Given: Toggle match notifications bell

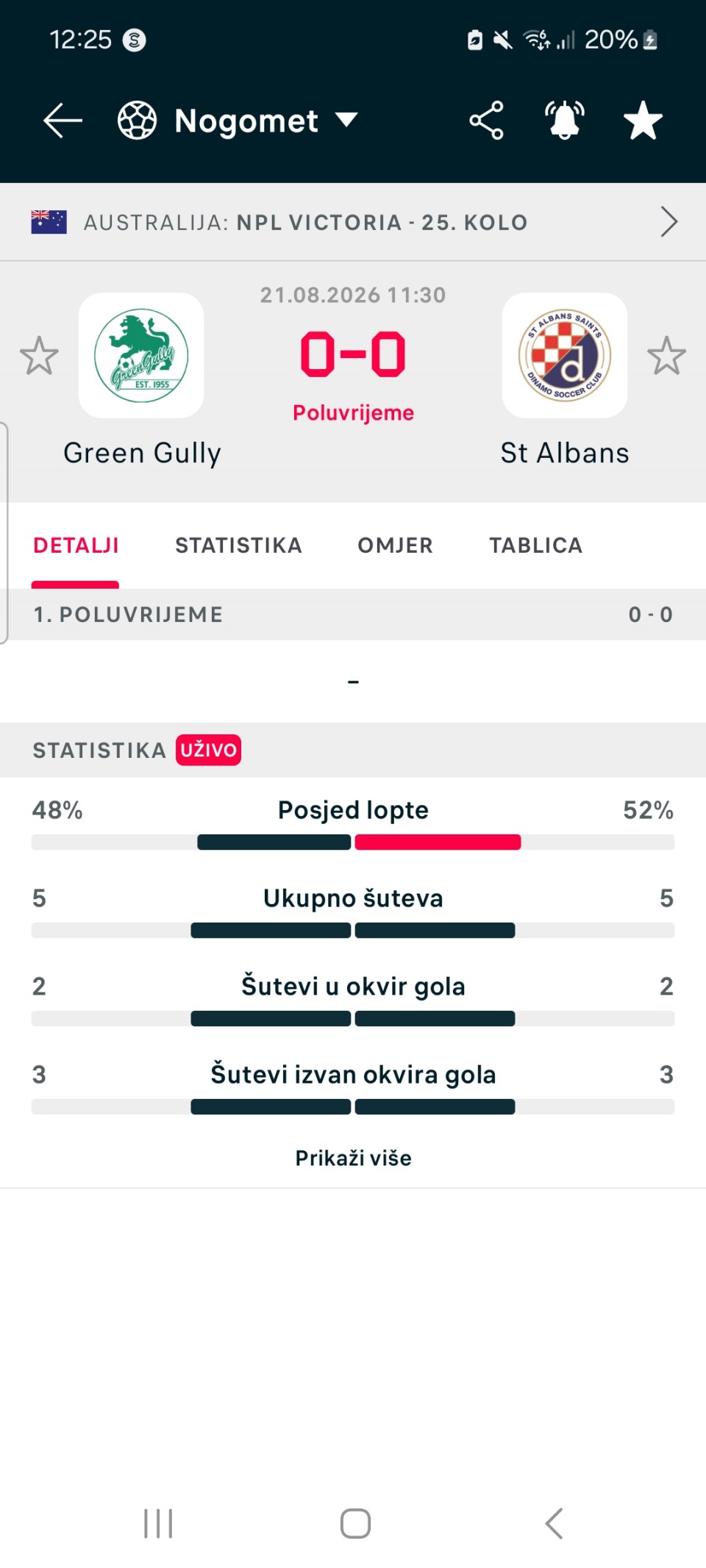Looking at the screenshot, I should [x=565, y=121].
